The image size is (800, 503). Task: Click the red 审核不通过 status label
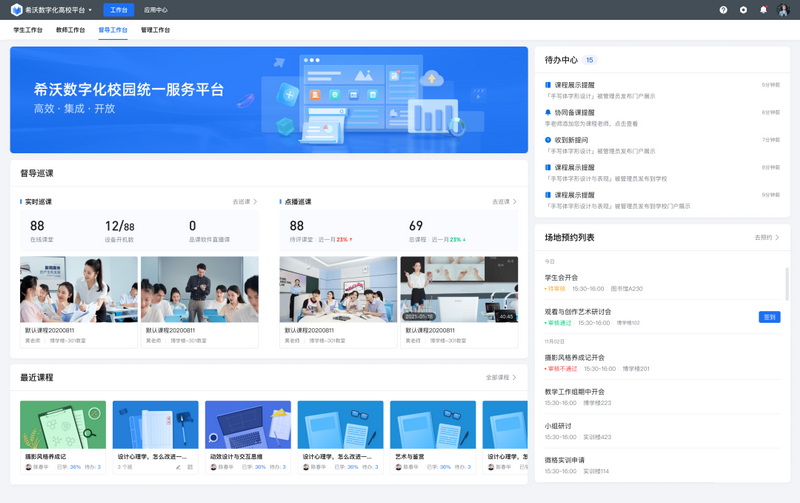pyautogui.click(x=562, y=369)
